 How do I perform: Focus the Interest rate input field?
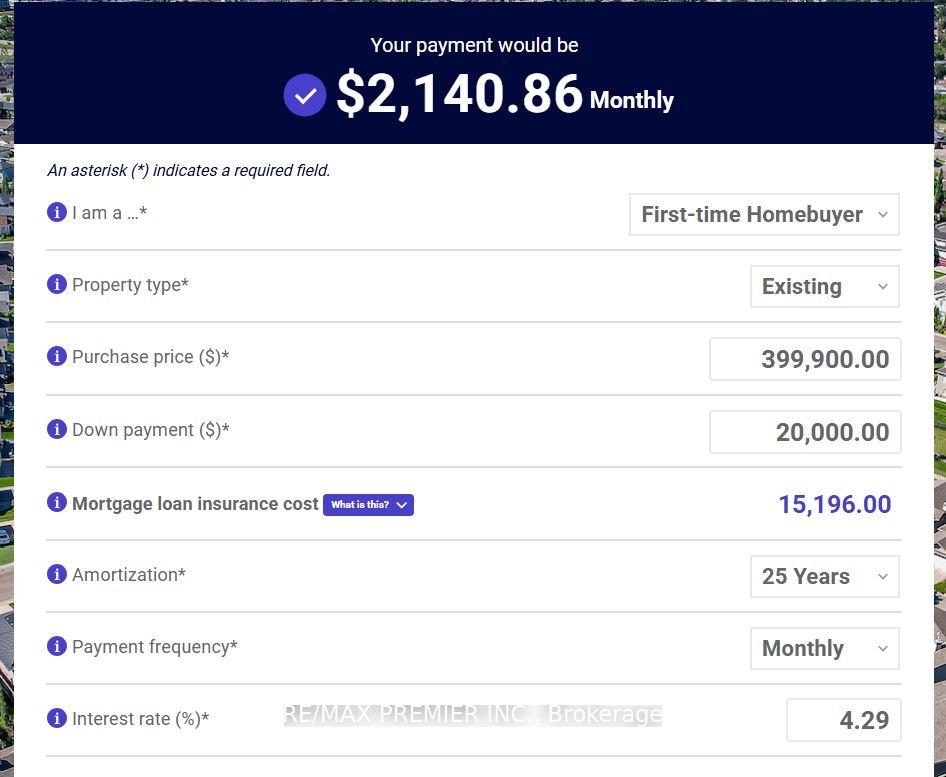843,721
